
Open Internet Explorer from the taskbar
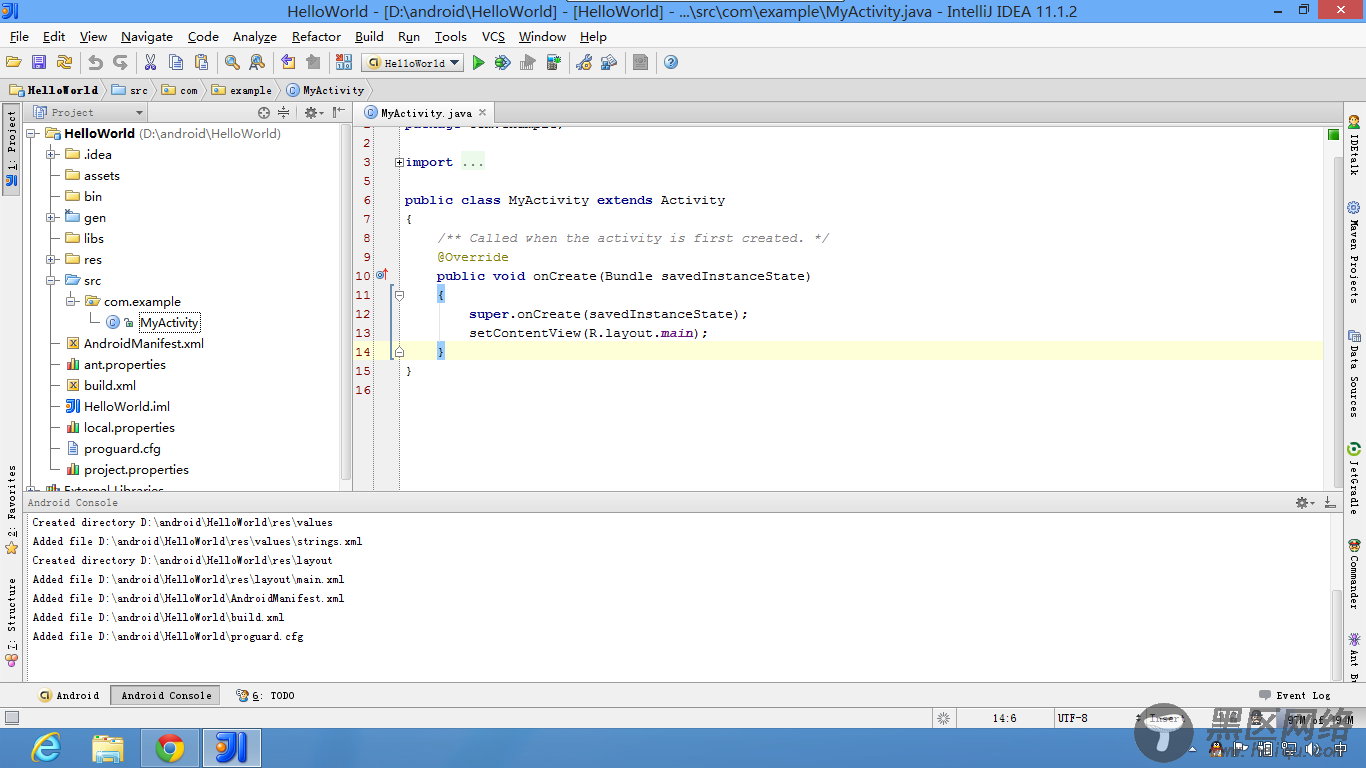click(x=46, y=747)
